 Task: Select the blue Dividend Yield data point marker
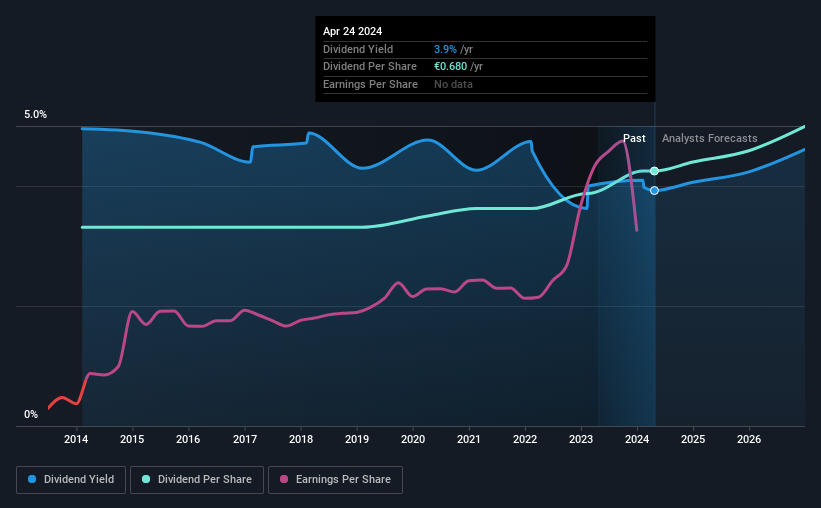tap(654, 191)
